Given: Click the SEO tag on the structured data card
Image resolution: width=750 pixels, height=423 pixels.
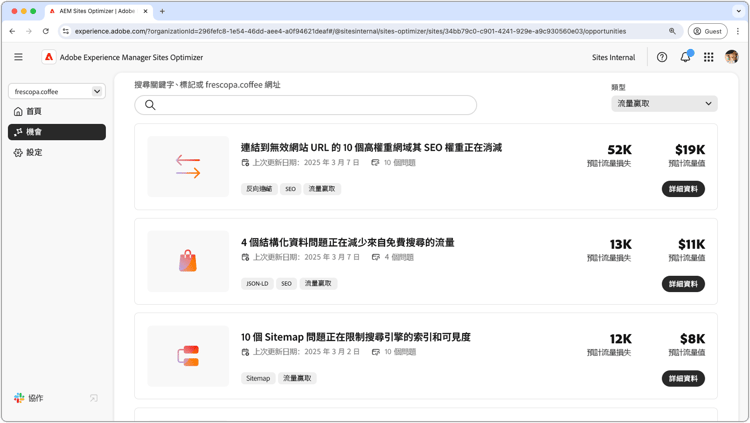Looking at the screenshot, I should [286, 284].
